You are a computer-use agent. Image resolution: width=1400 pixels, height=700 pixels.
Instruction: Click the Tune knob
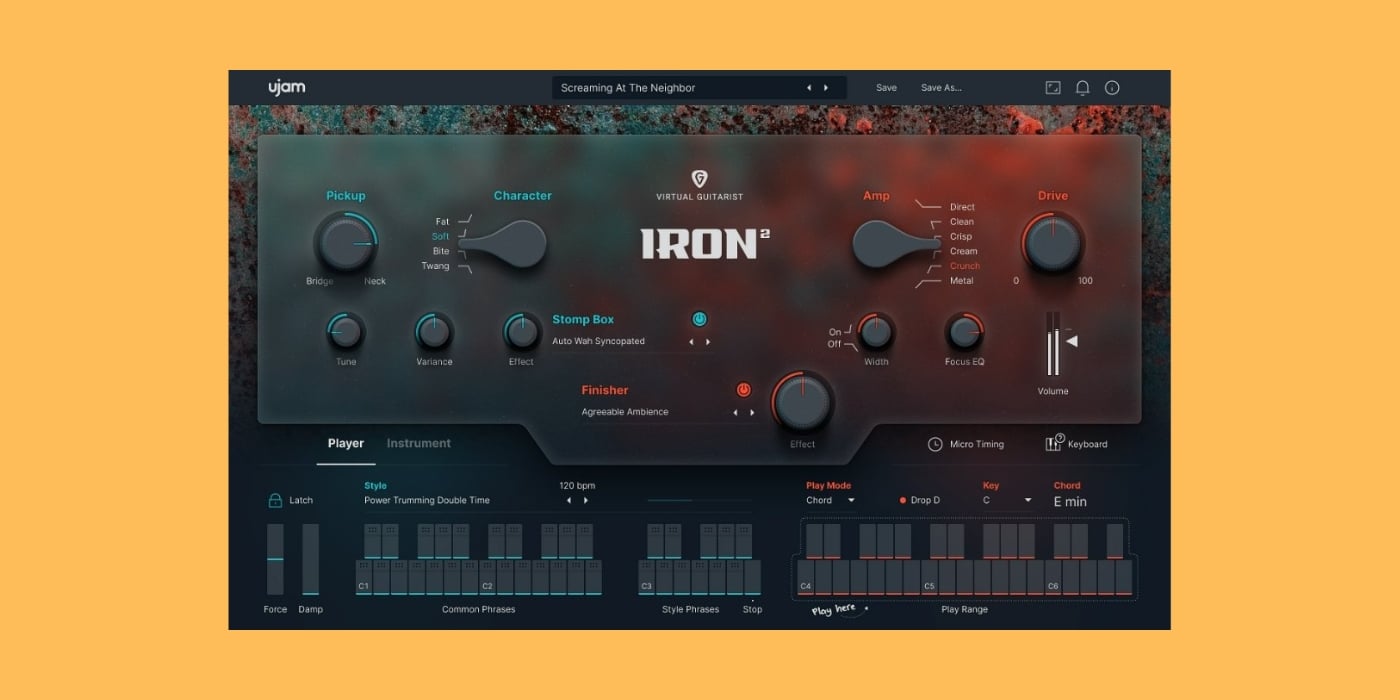pyautogui.click(x=346, y=331)
